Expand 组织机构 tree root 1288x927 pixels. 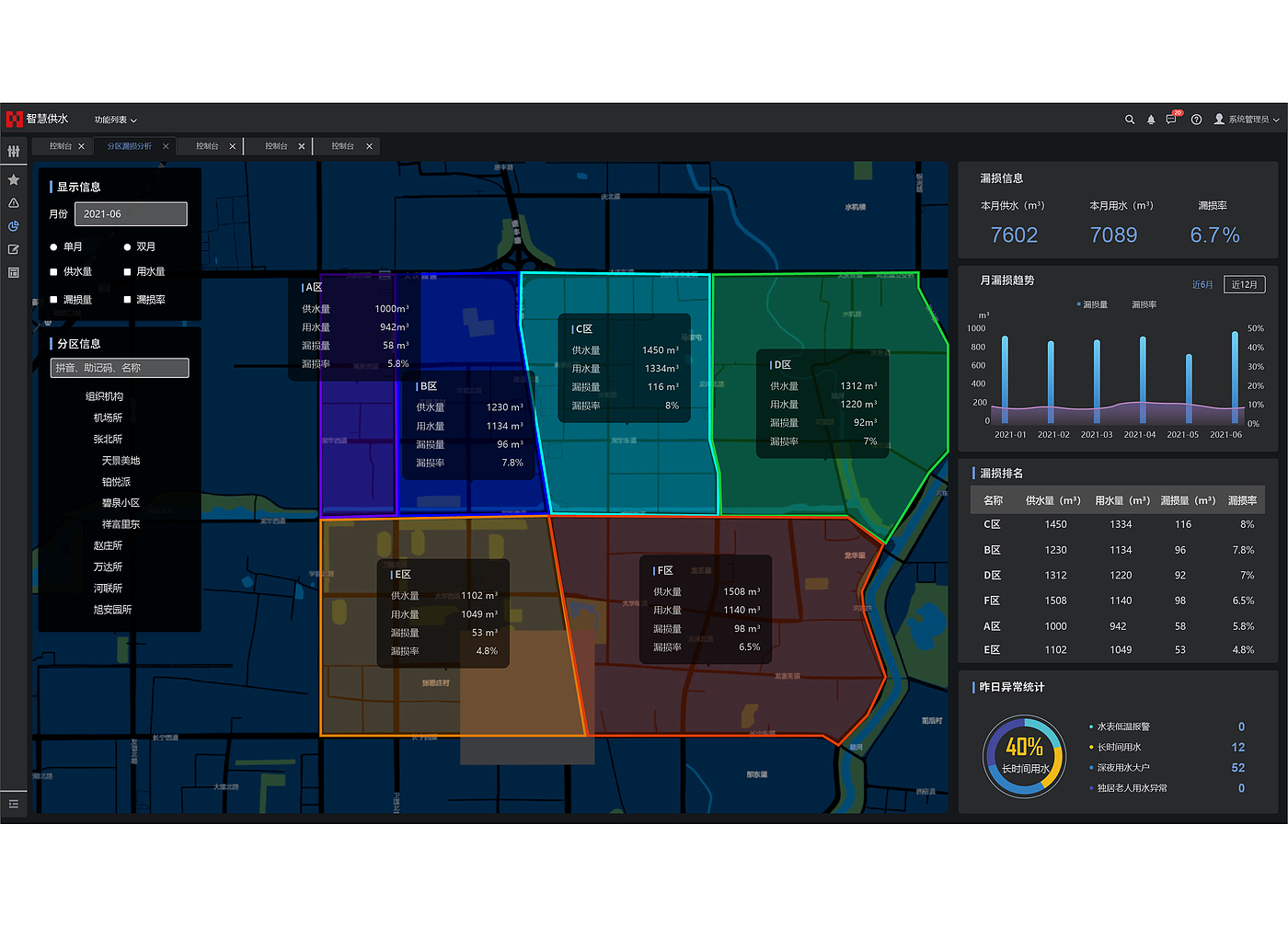(x=104, y=396)
